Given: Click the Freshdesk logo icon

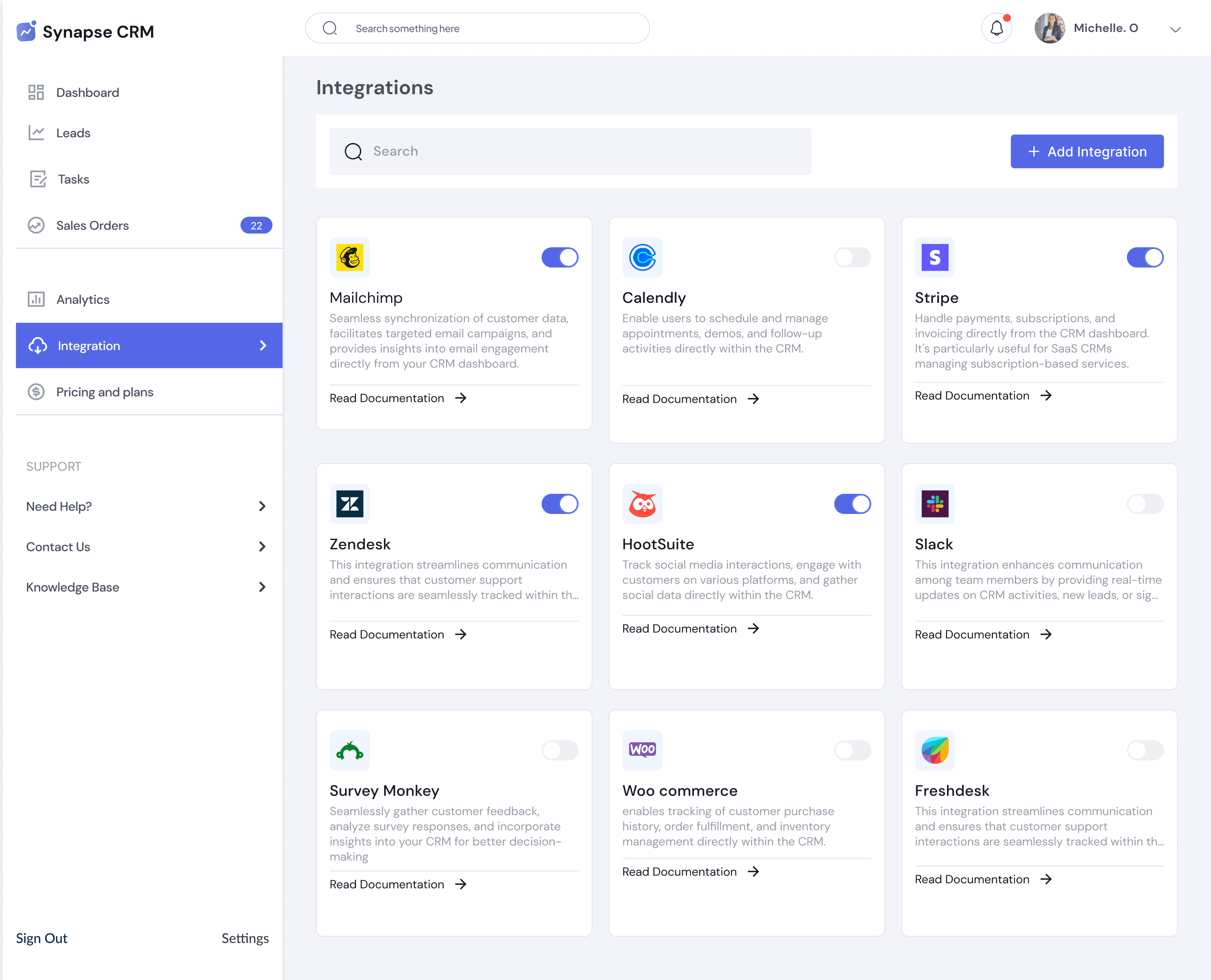Looking at the screenshot, I should [x=935, y=750].
